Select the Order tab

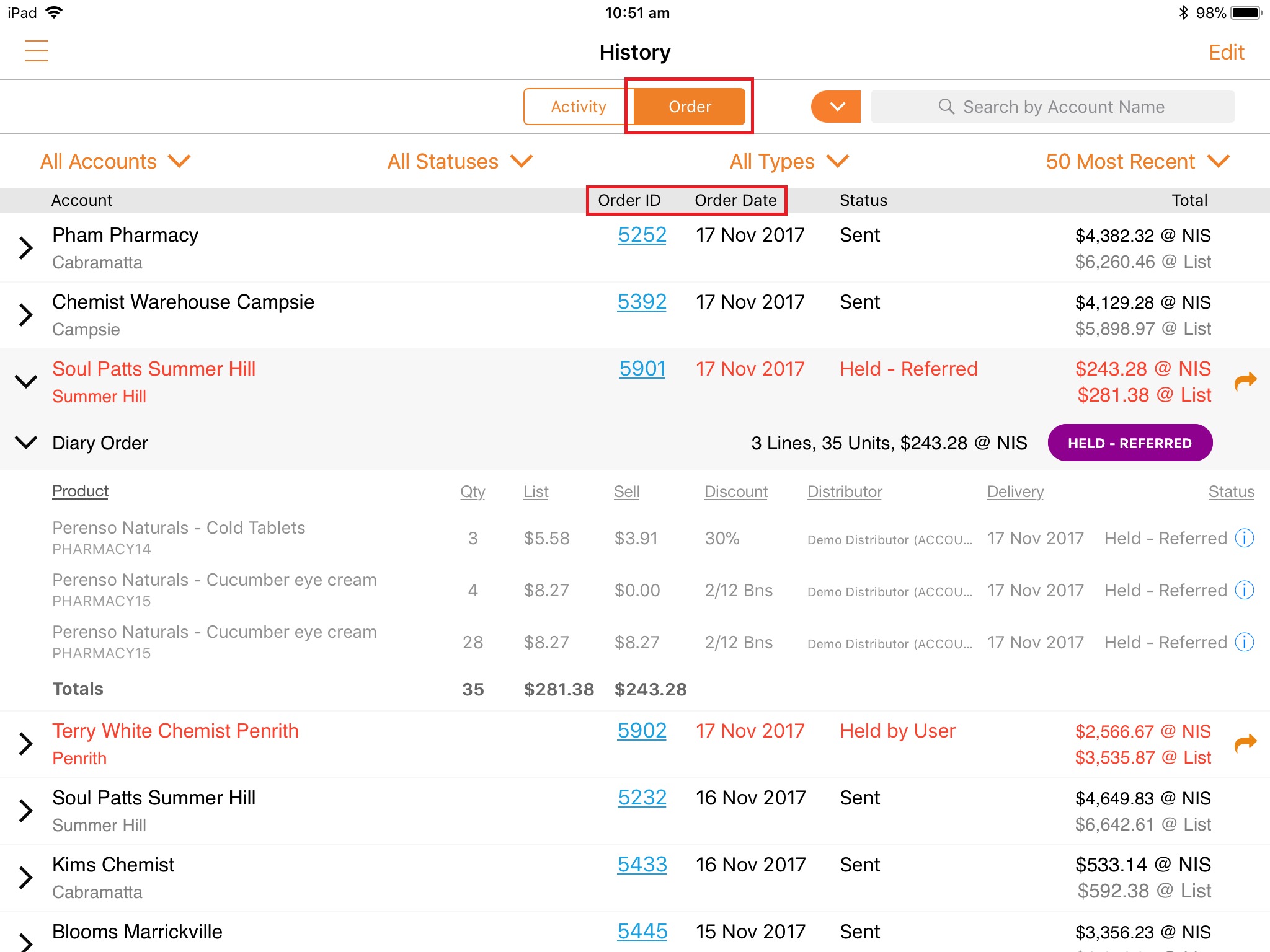(689, 107)
